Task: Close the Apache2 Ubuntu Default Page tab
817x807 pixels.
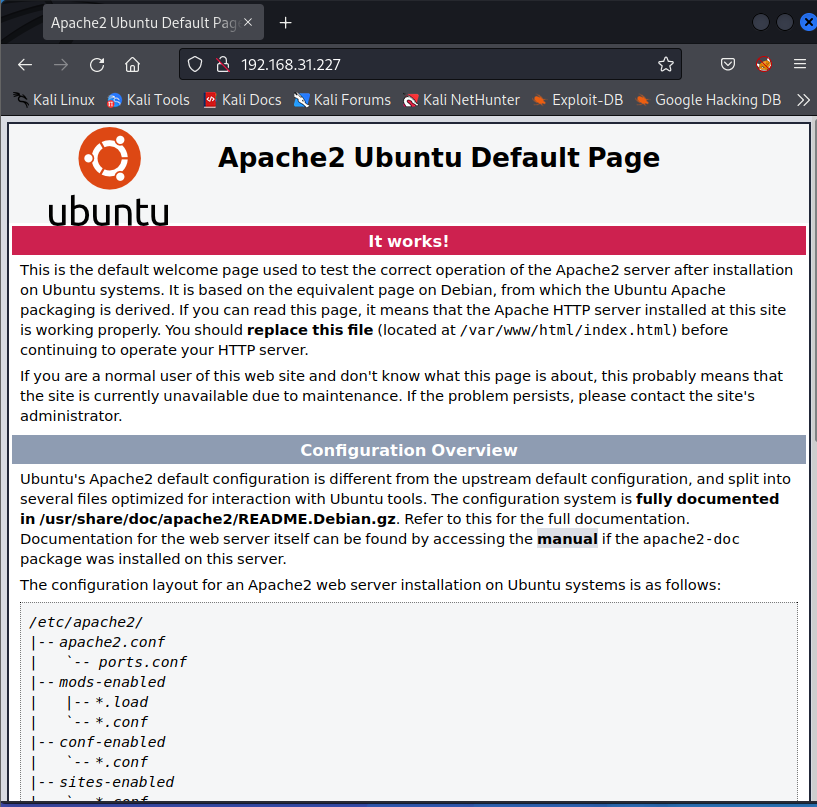Action: (x=248, y=22)
